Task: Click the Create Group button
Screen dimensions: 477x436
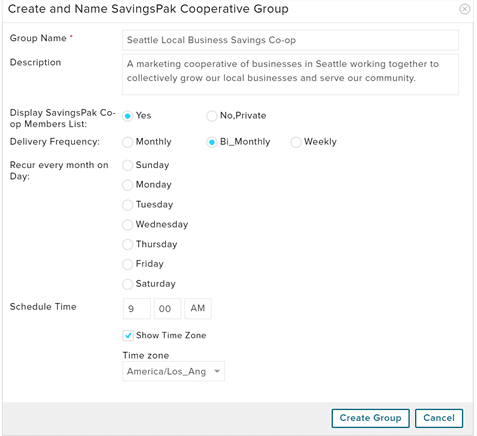Action: 370,418
